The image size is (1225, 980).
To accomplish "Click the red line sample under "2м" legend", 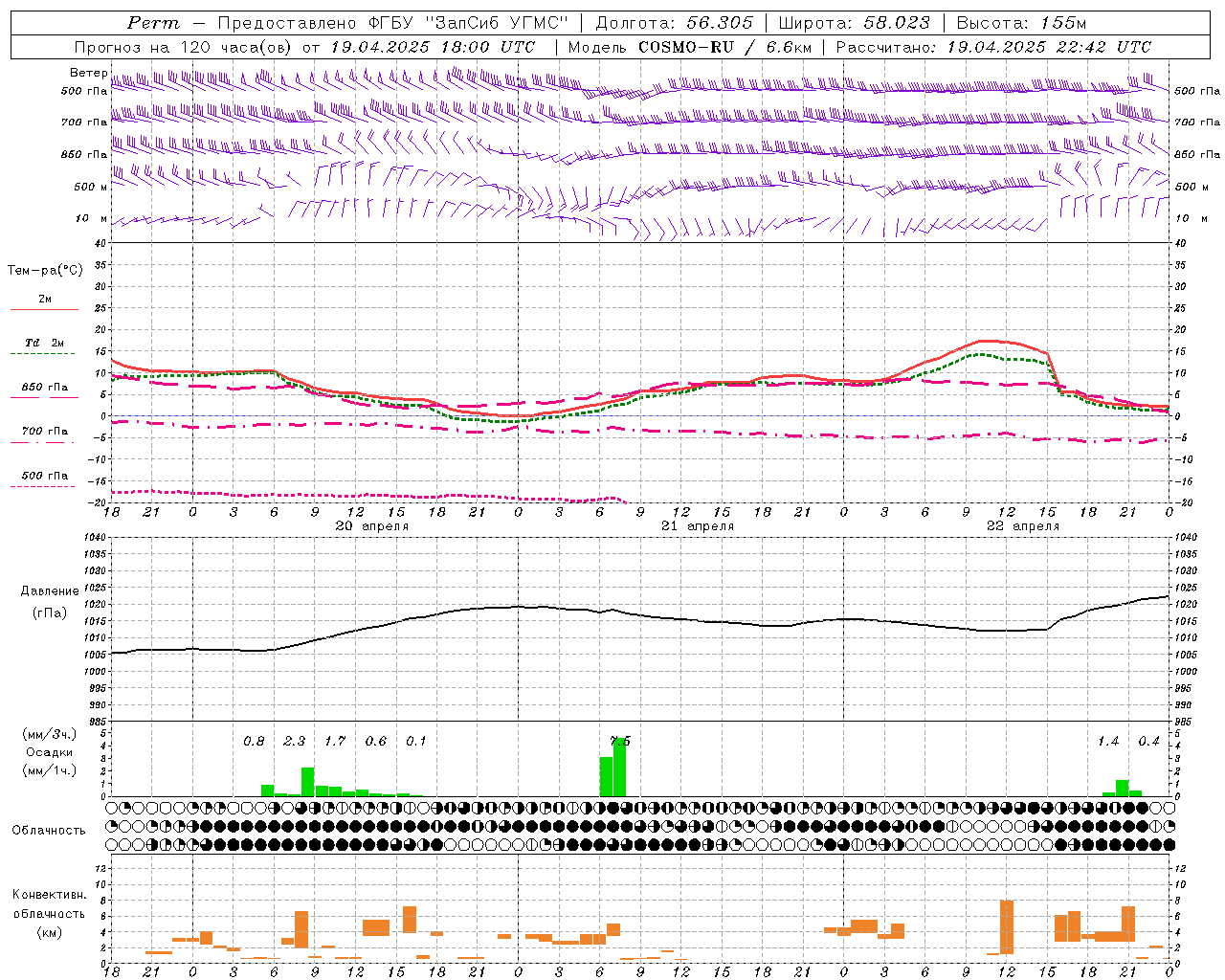I will pos(44,309).
